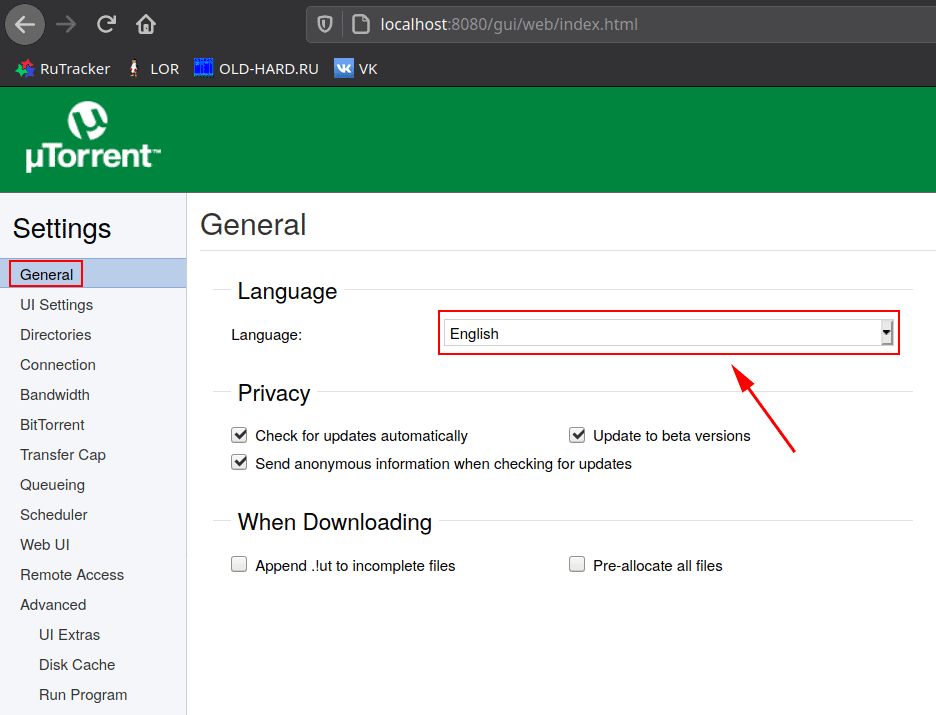Enable Append .!ut to incomplete files
This screenshot has height=715, width=936.
pyautogui.click(x=239, y=565)
